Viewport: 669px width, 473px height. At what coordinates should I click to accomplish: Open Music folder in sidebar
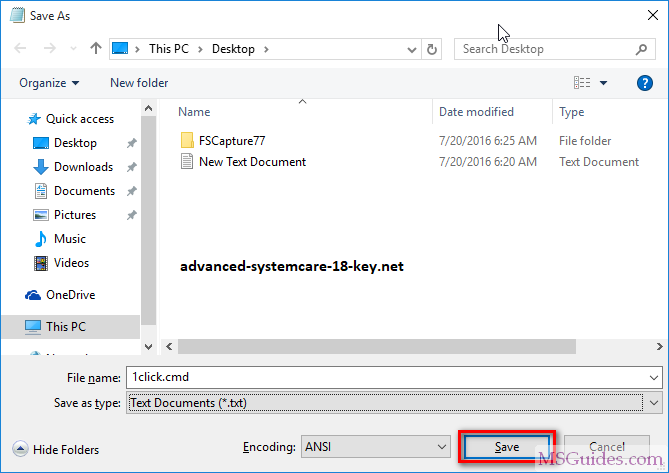click(69, 239)
